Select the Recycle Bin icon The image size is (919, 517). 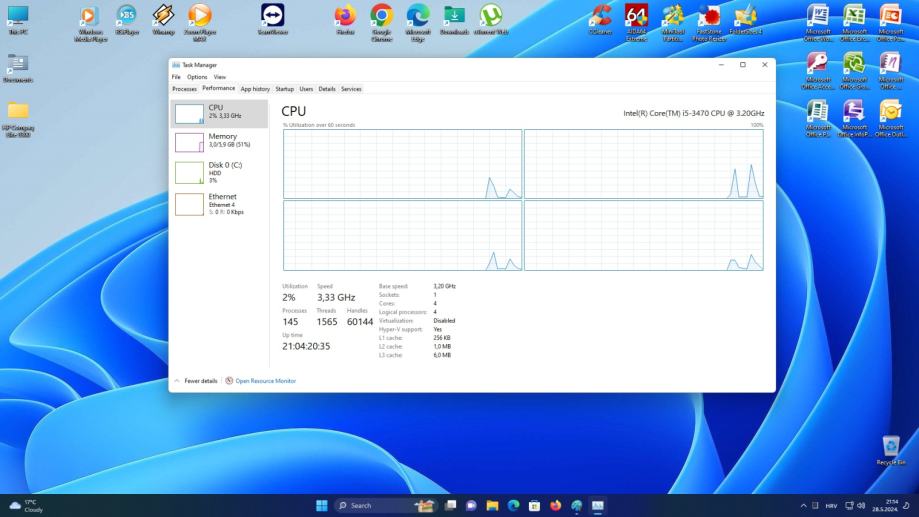coord(890,448)
